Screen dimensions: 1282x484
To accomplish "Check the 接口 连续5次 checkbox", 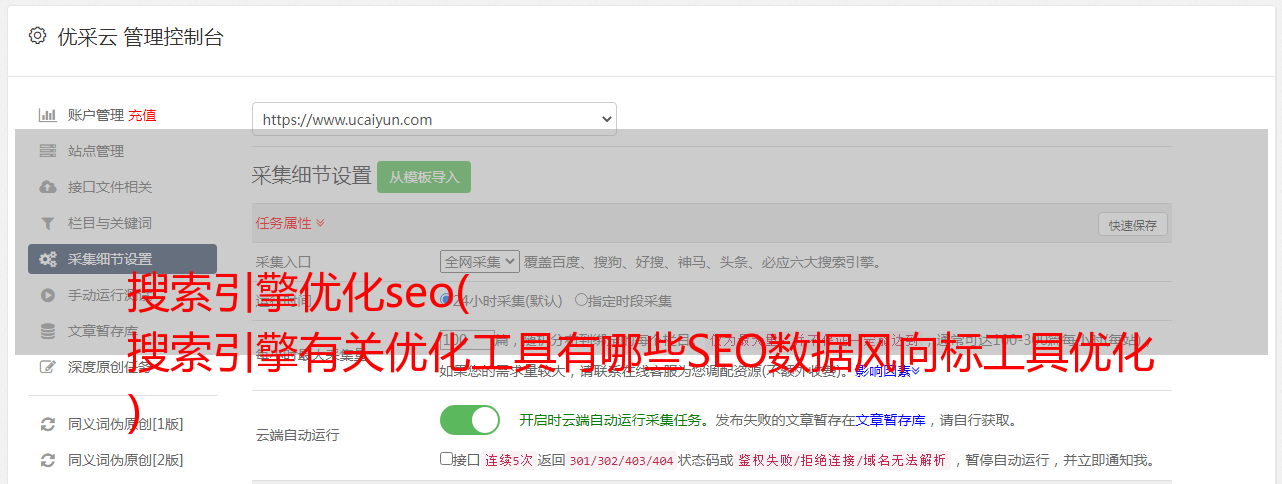I will pos(446,459).
